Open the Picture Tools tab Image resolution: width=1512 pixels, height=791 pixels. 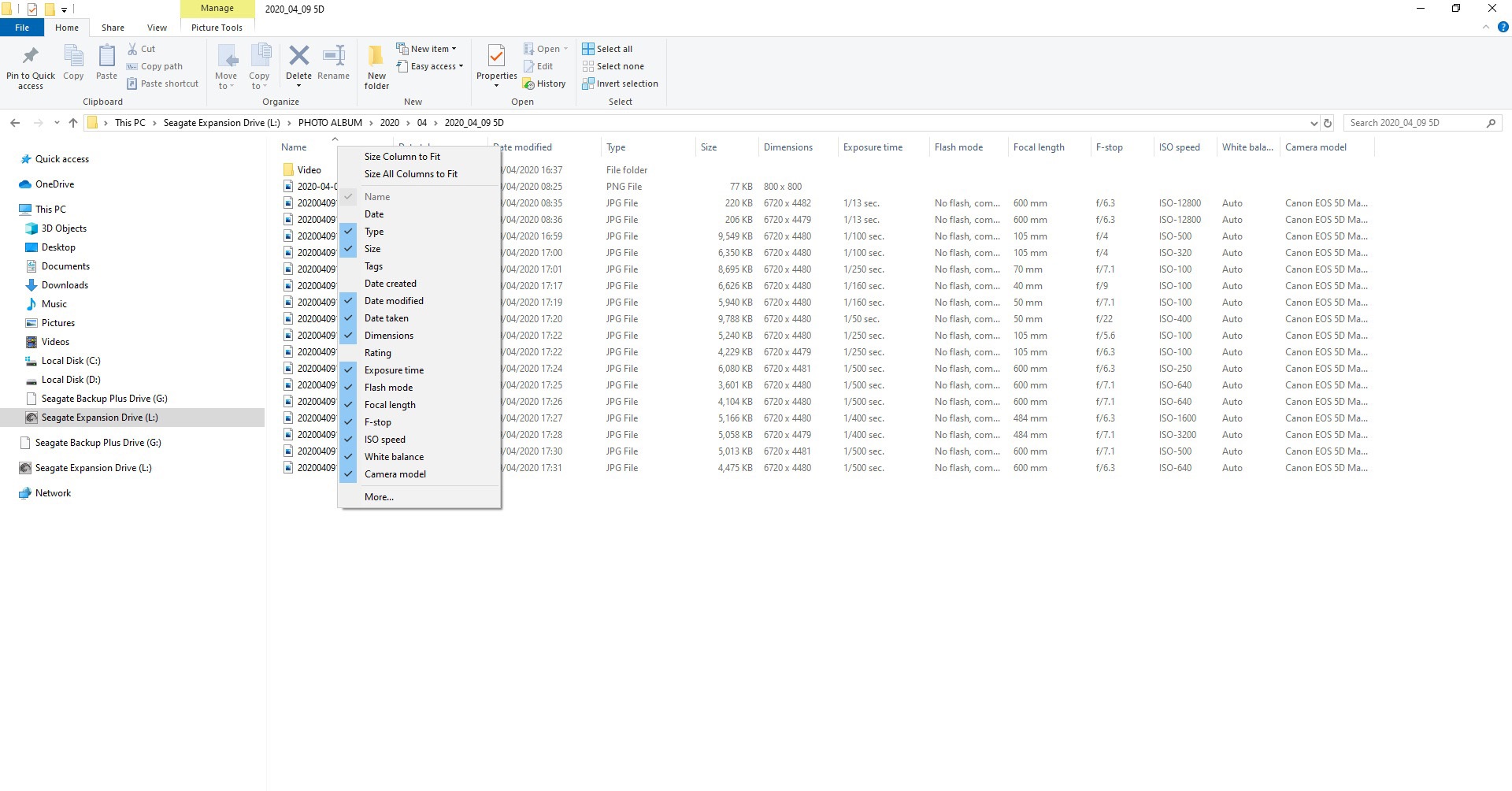pyautogui.click(x=217, y=28)
